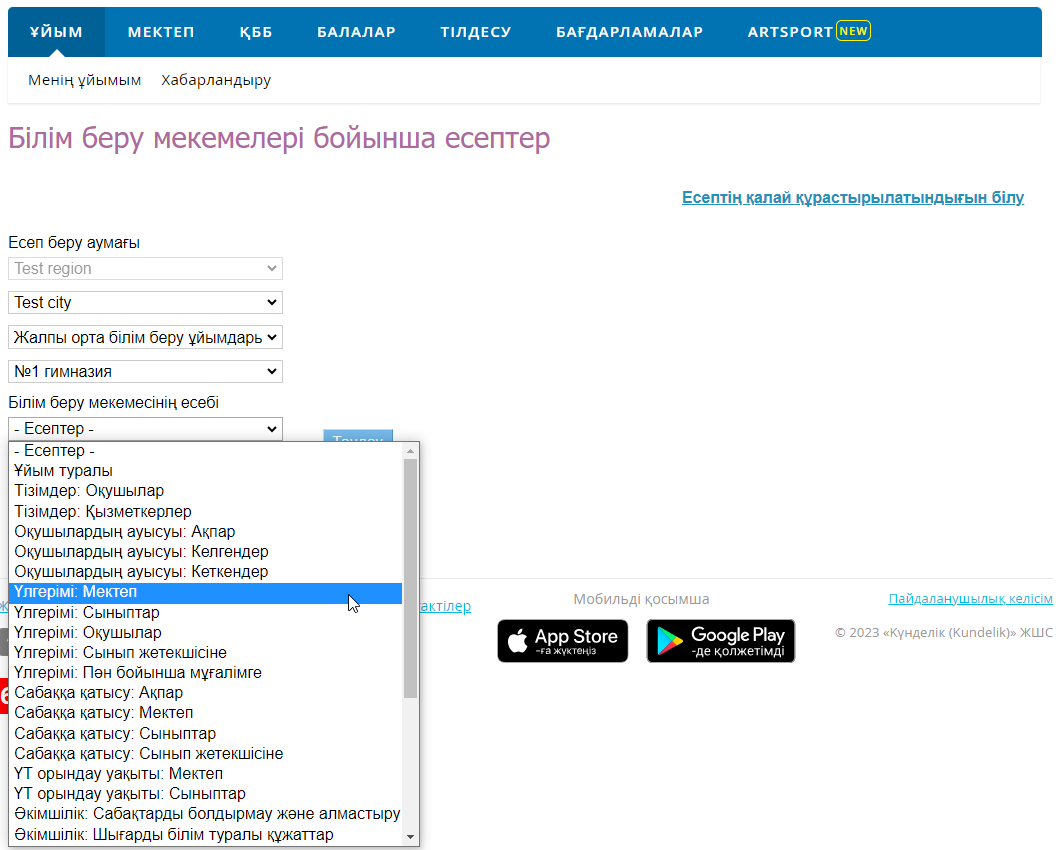Open the №1 гимназия school dropdown
The width and height of the screenshot is (1056, 850).
[x=145, y=371]
